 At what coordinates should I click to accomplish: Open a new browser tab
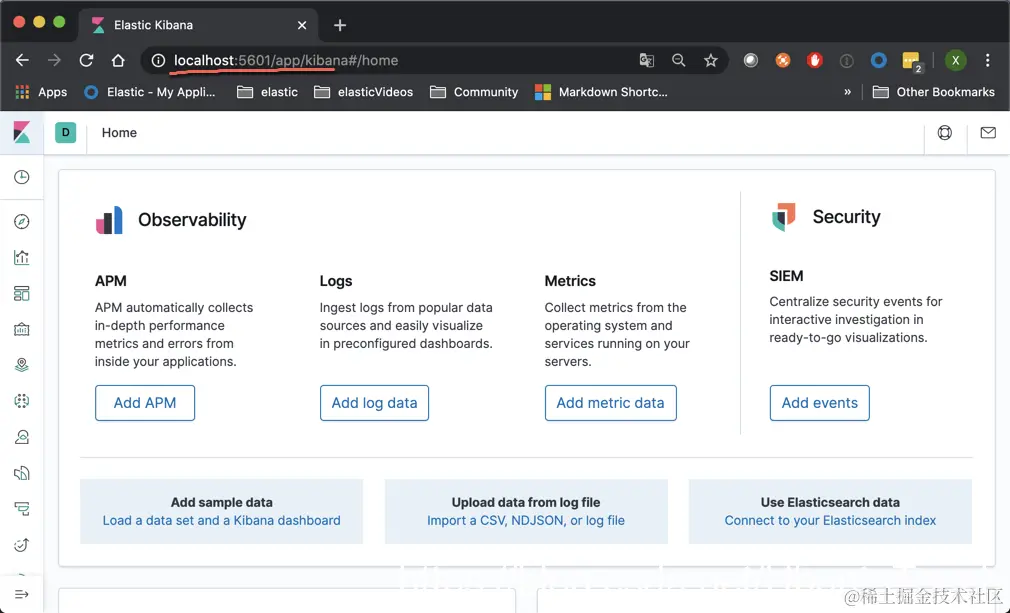click(340, 25)
